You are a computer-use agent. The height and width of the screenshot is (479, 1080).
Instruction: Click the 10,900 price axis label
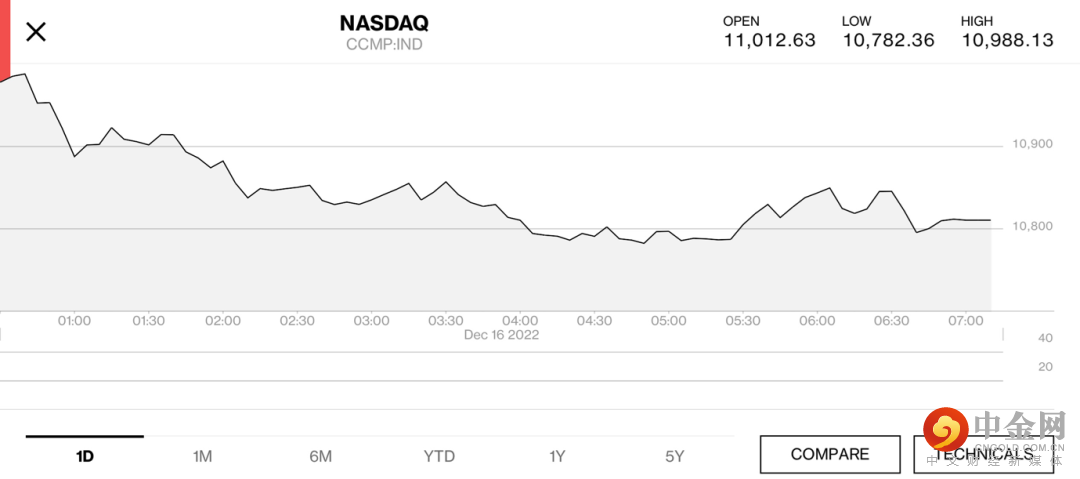point(1033,144)
